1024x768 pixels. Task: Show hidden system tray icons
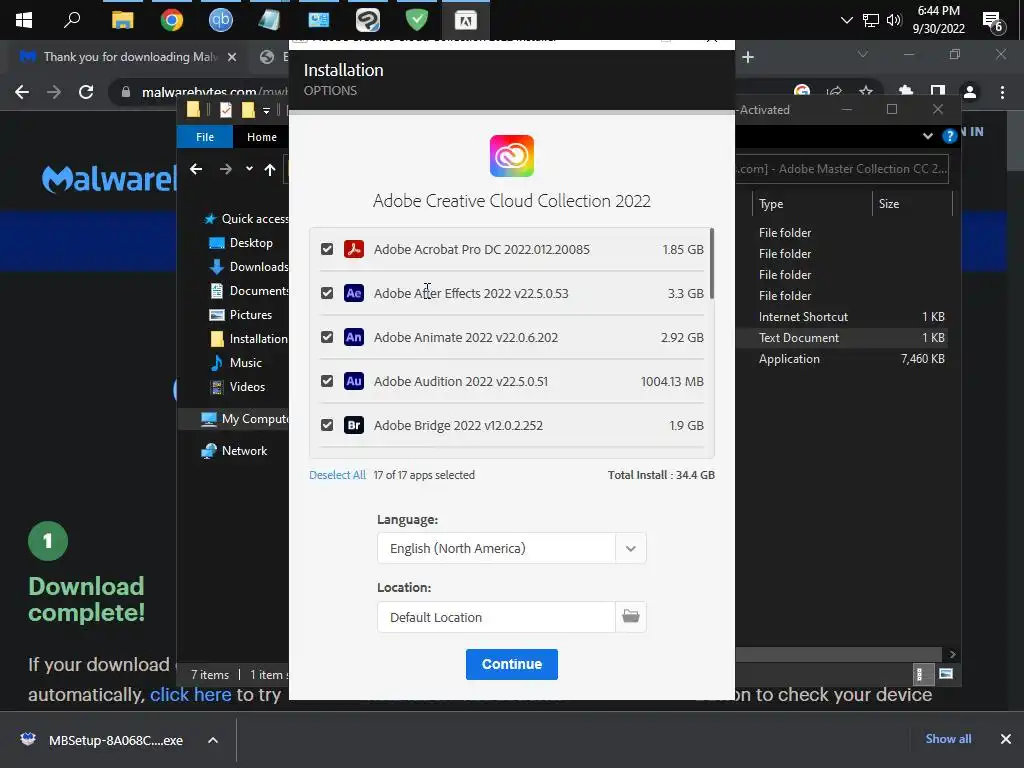[x=846, y=20]
